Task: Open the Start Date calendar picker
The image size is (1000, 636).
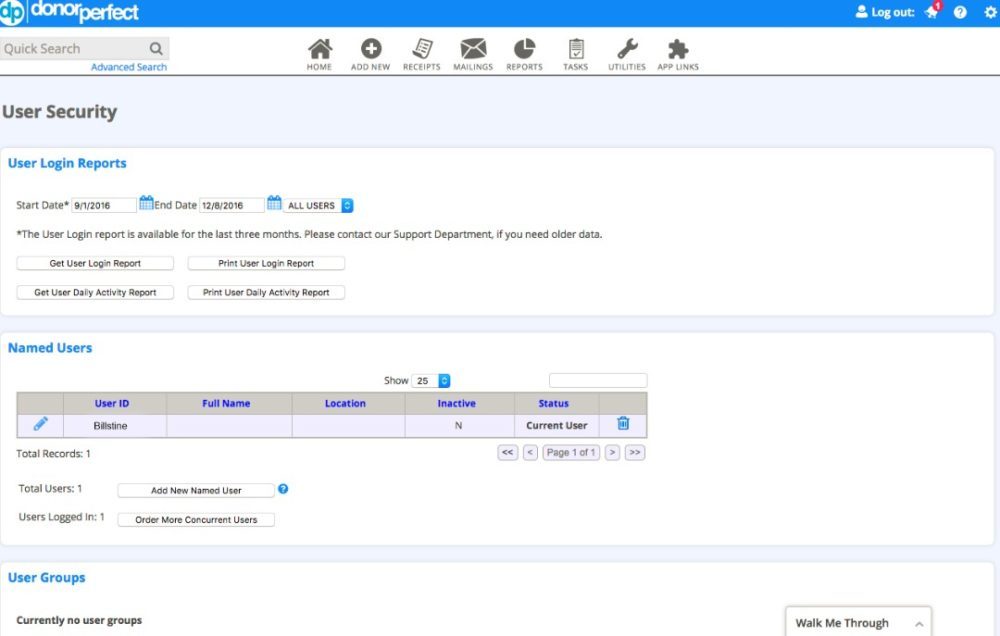Action: pos(146,204)
